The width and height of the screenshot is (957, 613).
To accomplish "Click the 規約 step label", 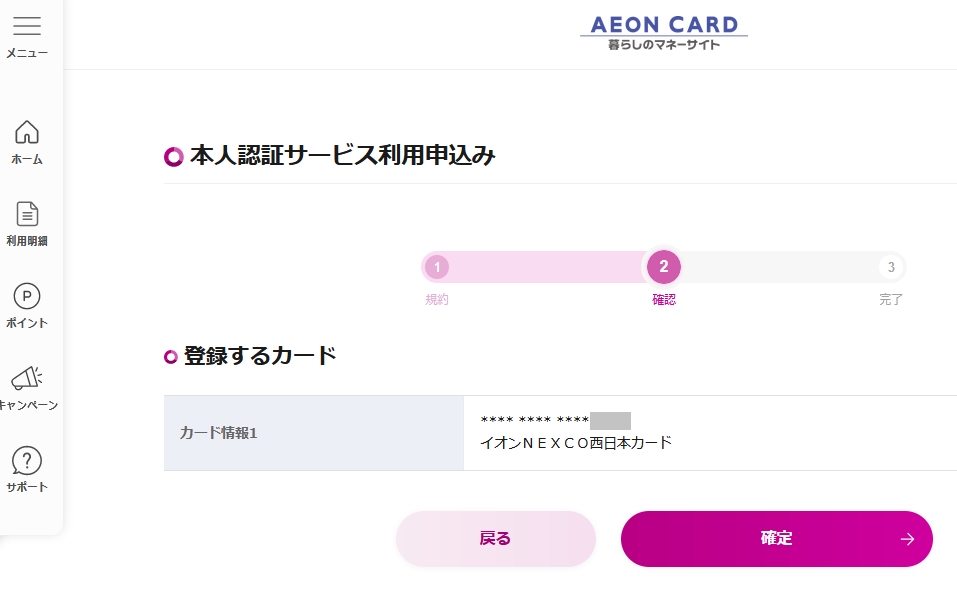I will (x=437, y=299).
